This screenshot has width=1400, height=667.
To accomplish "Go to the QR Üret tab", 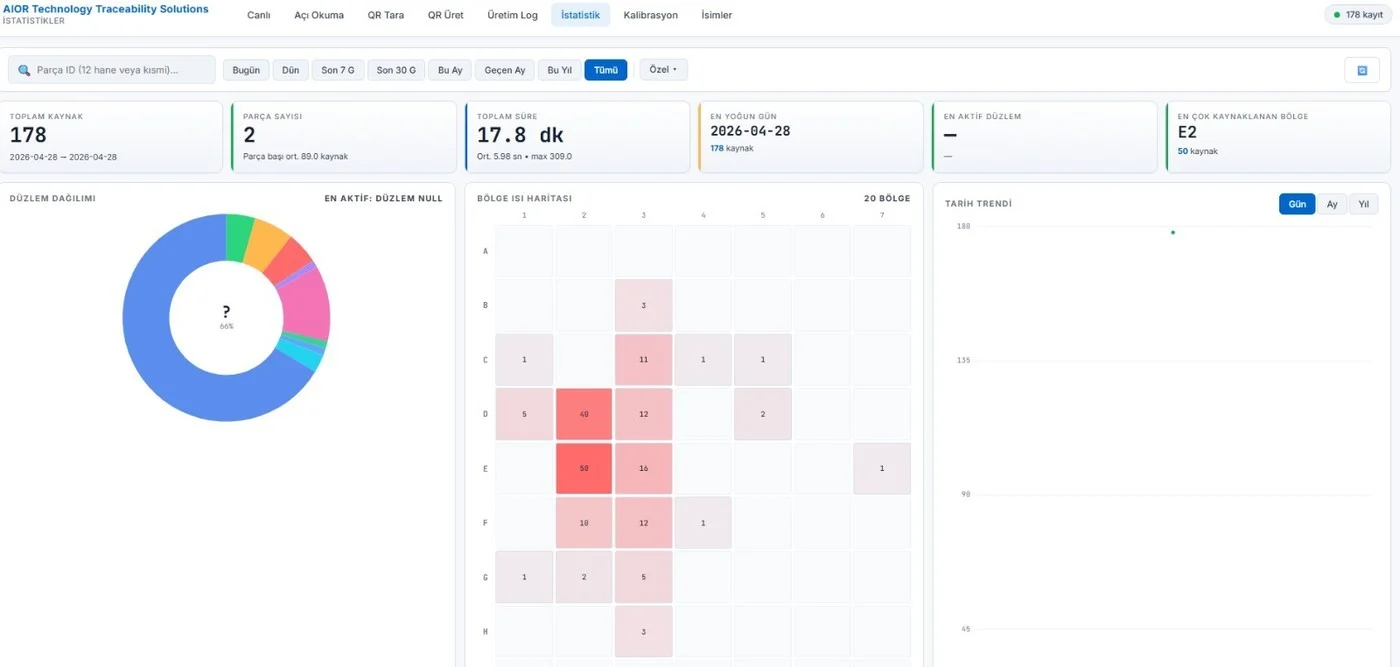I will [x=445, y=15].
